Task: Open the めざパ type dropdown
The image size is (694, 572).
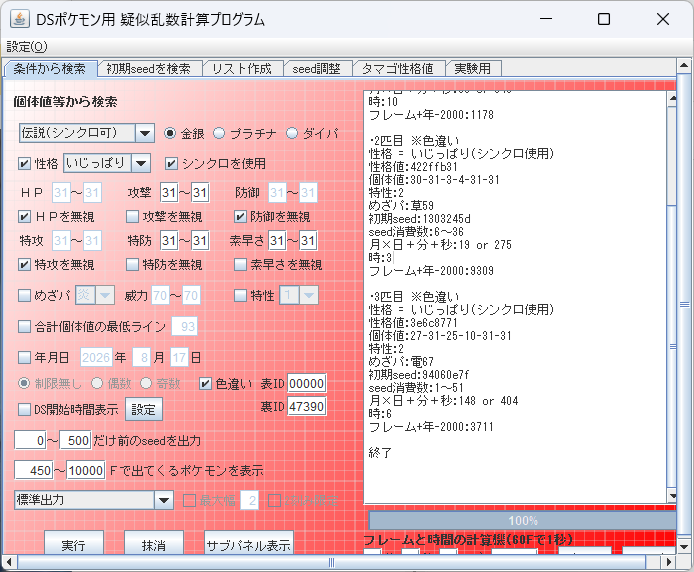Action: [105, 295]
